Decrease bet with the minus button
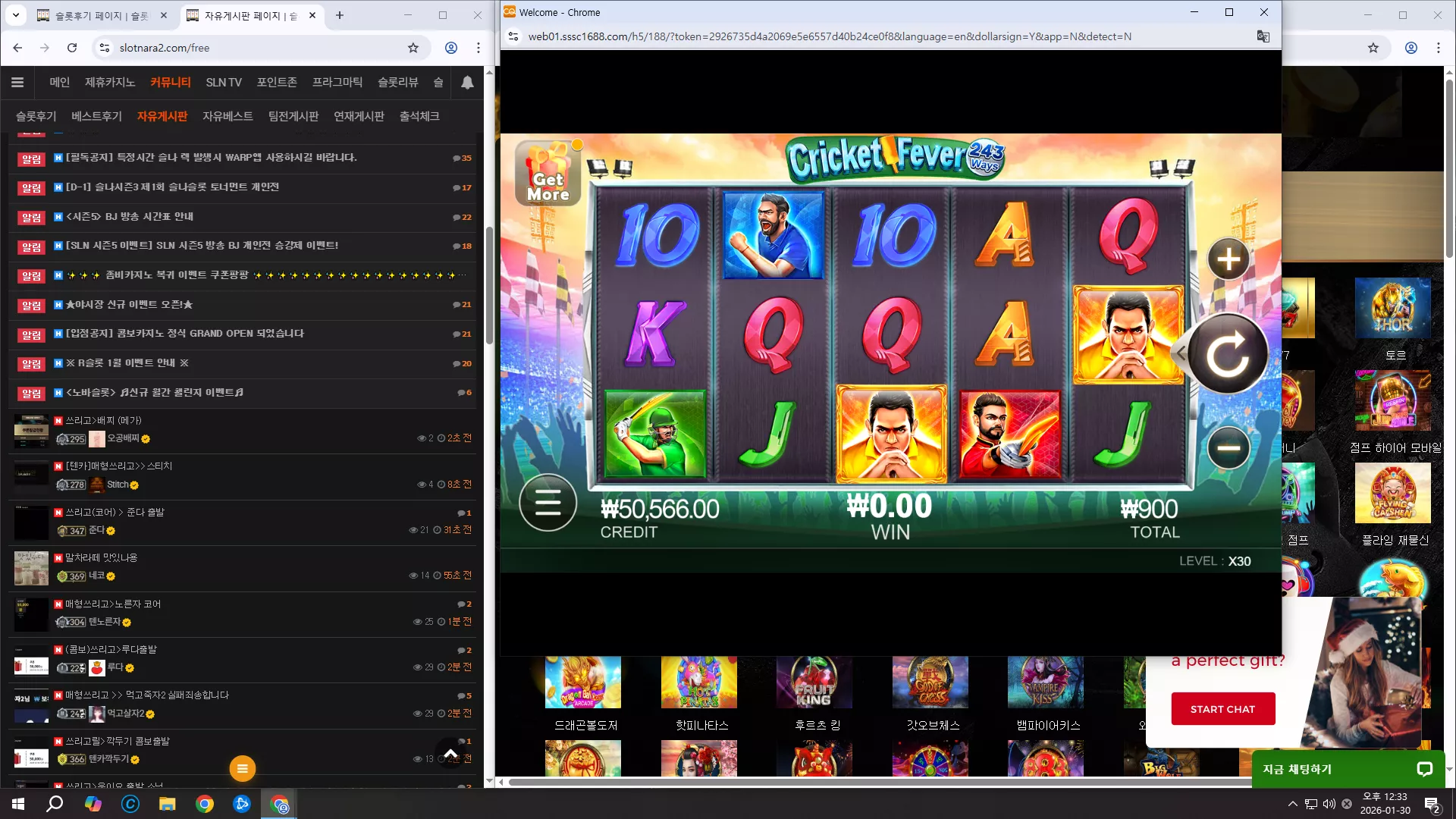Image resolution: width=1456 pixels, height=819 pixels. [x=1228, y=447]
